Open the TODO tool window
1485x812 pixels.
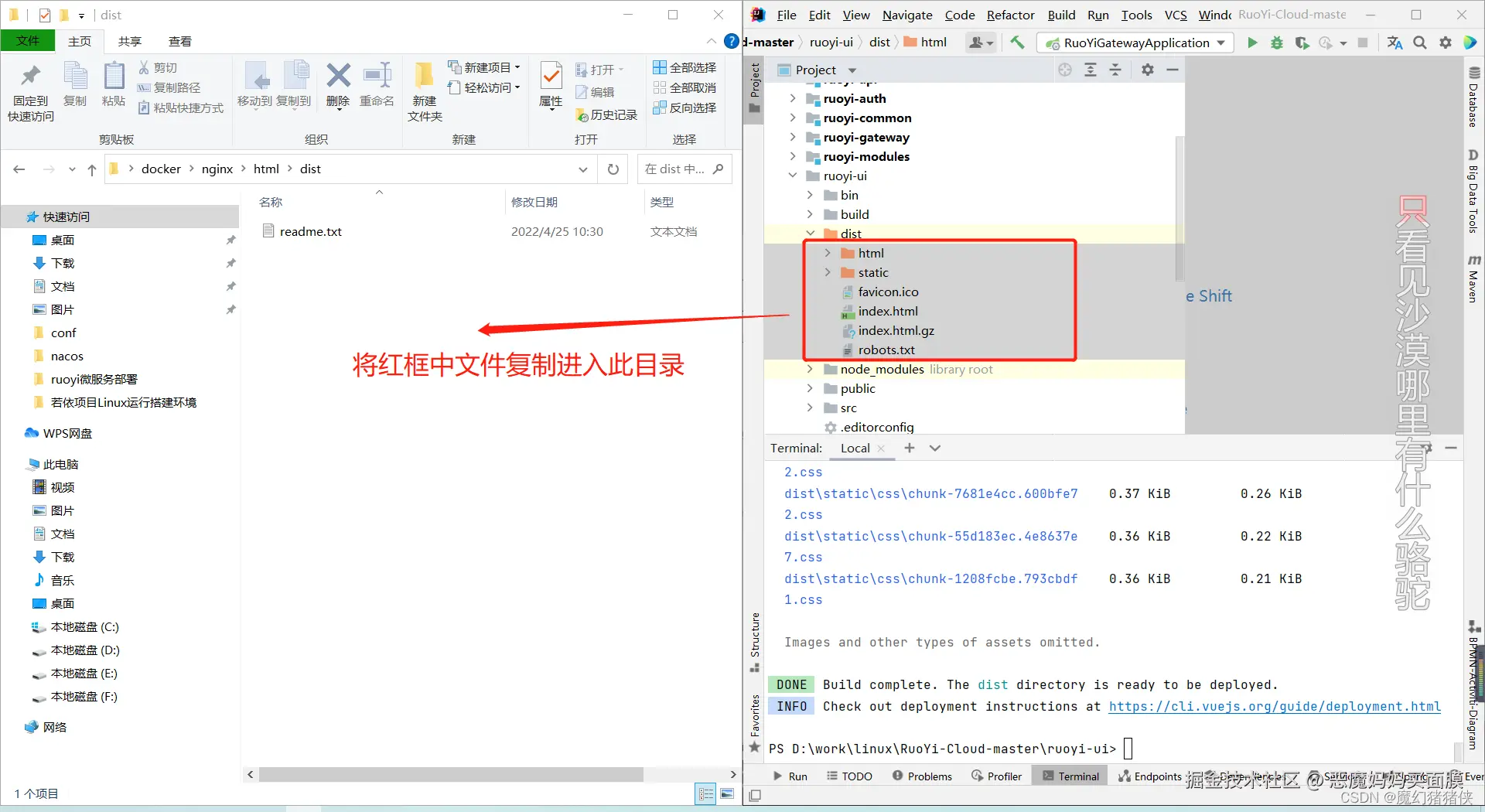point(849,776)
